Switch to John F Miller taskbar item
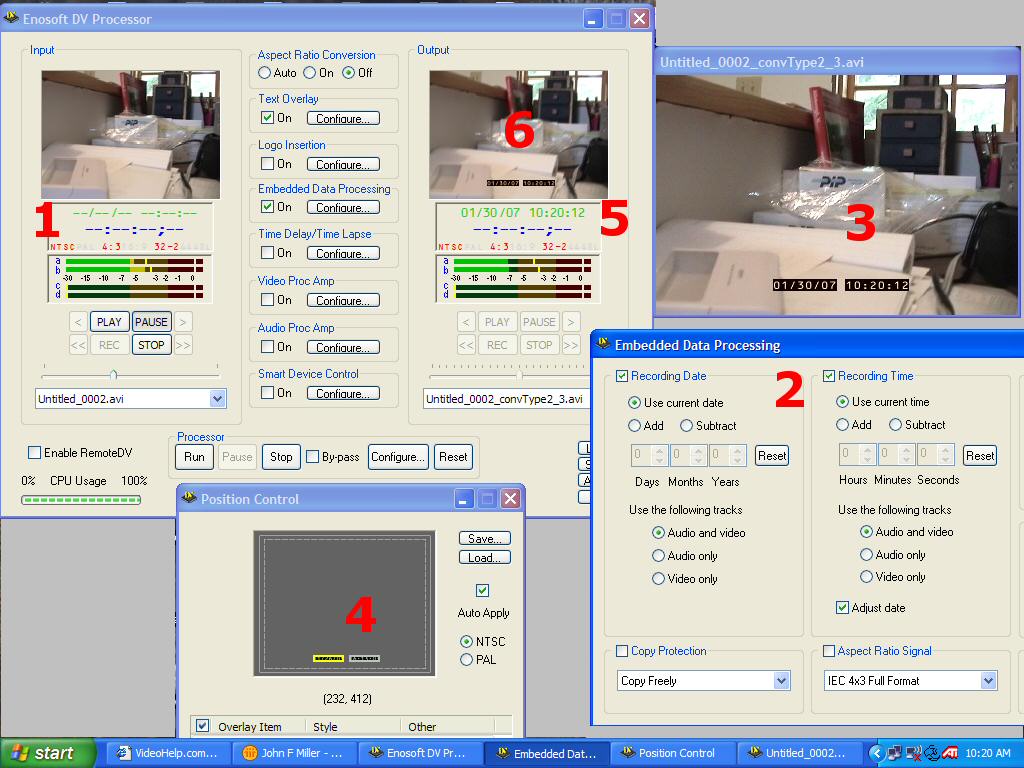1024x768 pixels. (294, 753)
